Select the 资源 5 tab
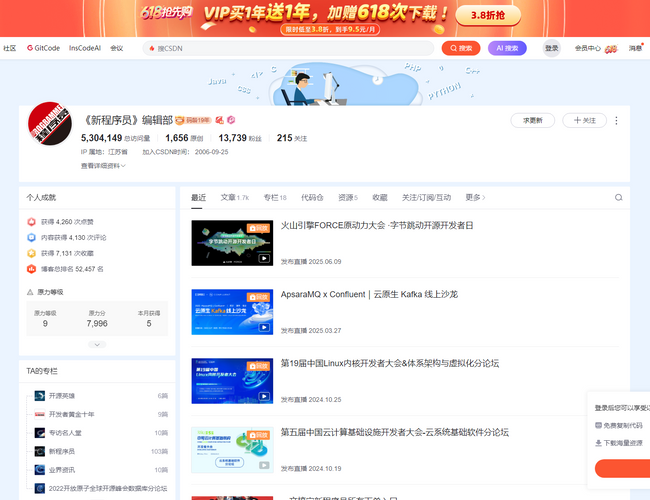The image size is (650, 500). click(348, 197)
